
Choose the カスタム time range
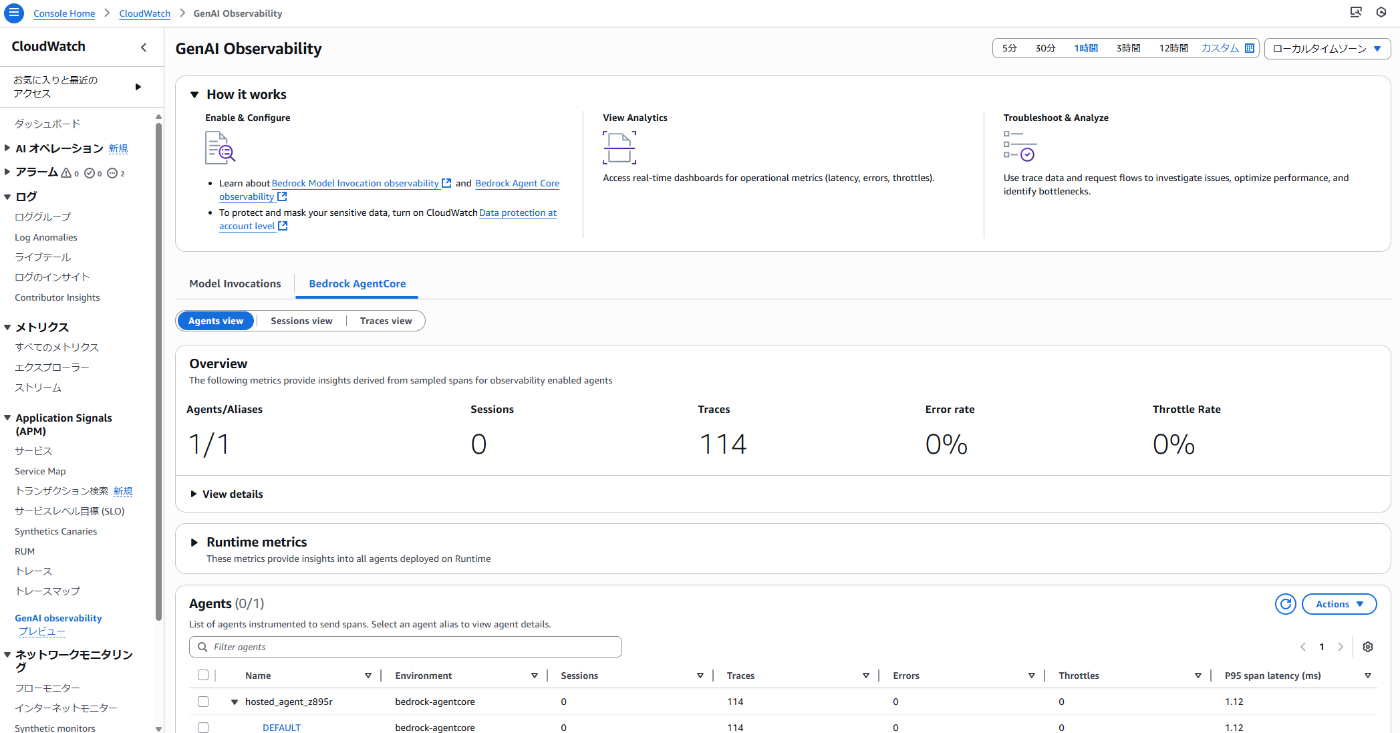(1219, 48)
